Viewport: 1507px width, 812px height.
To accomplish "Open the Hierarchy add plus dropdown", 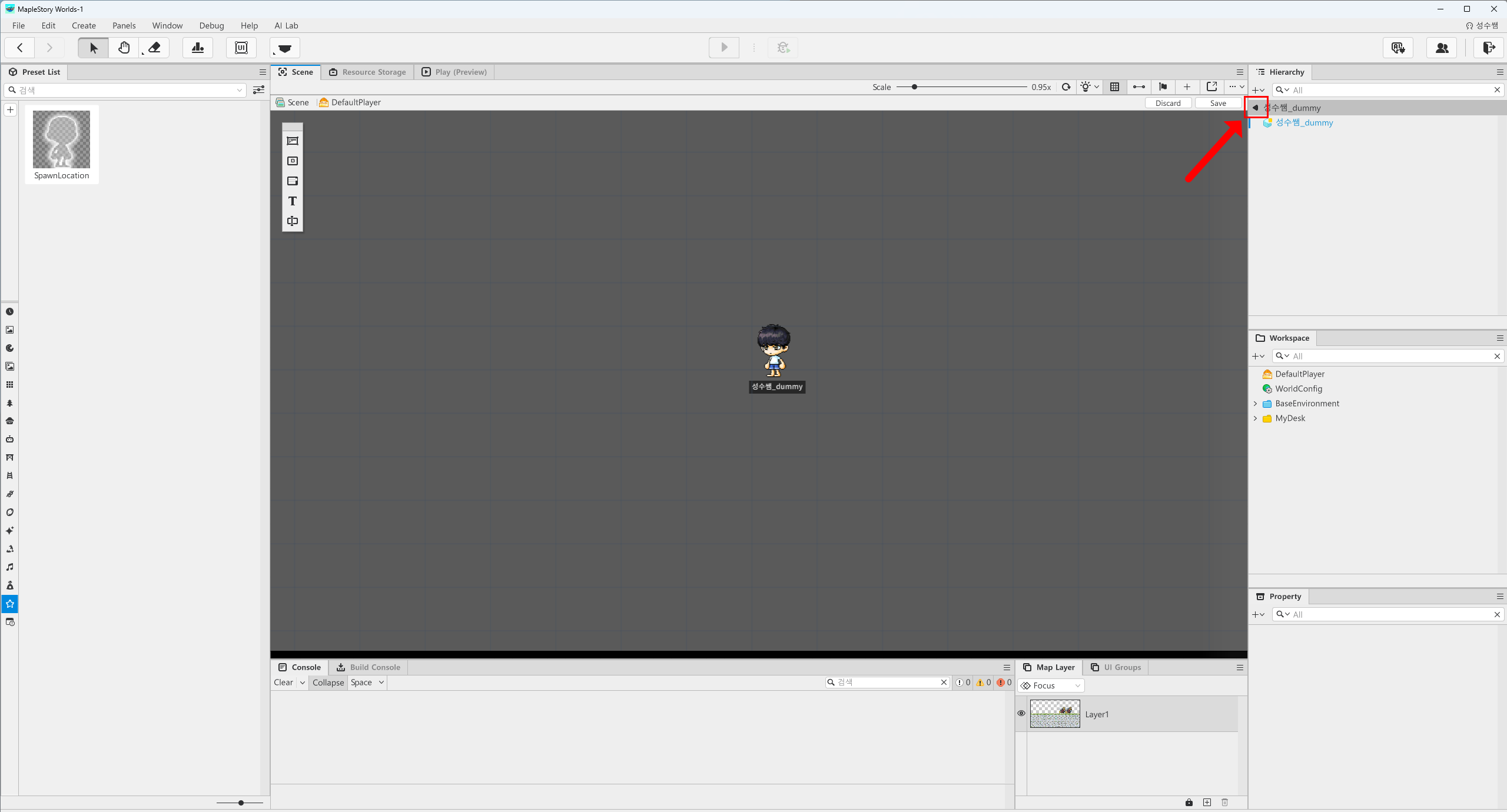I will coord(1259,90).
